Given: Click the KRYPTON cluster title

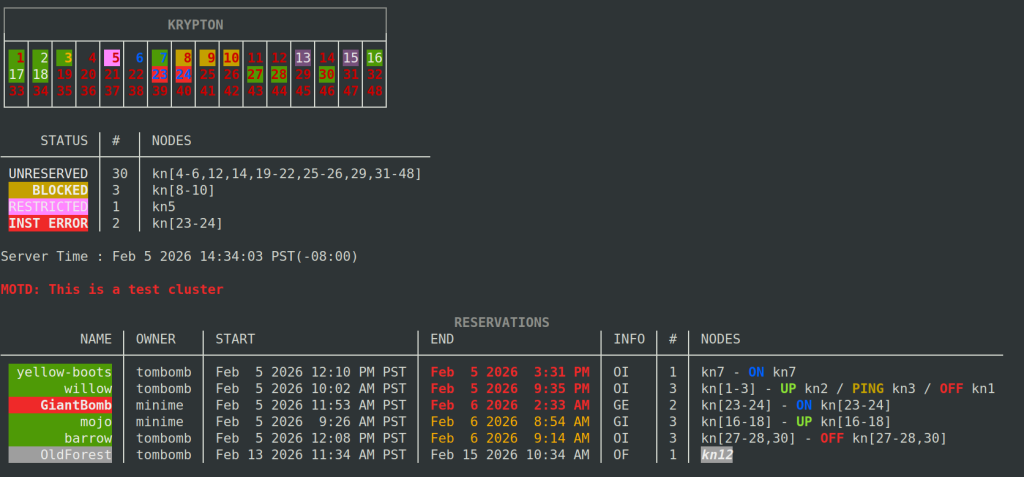Looking at the screenshot, I should point(195,23).
